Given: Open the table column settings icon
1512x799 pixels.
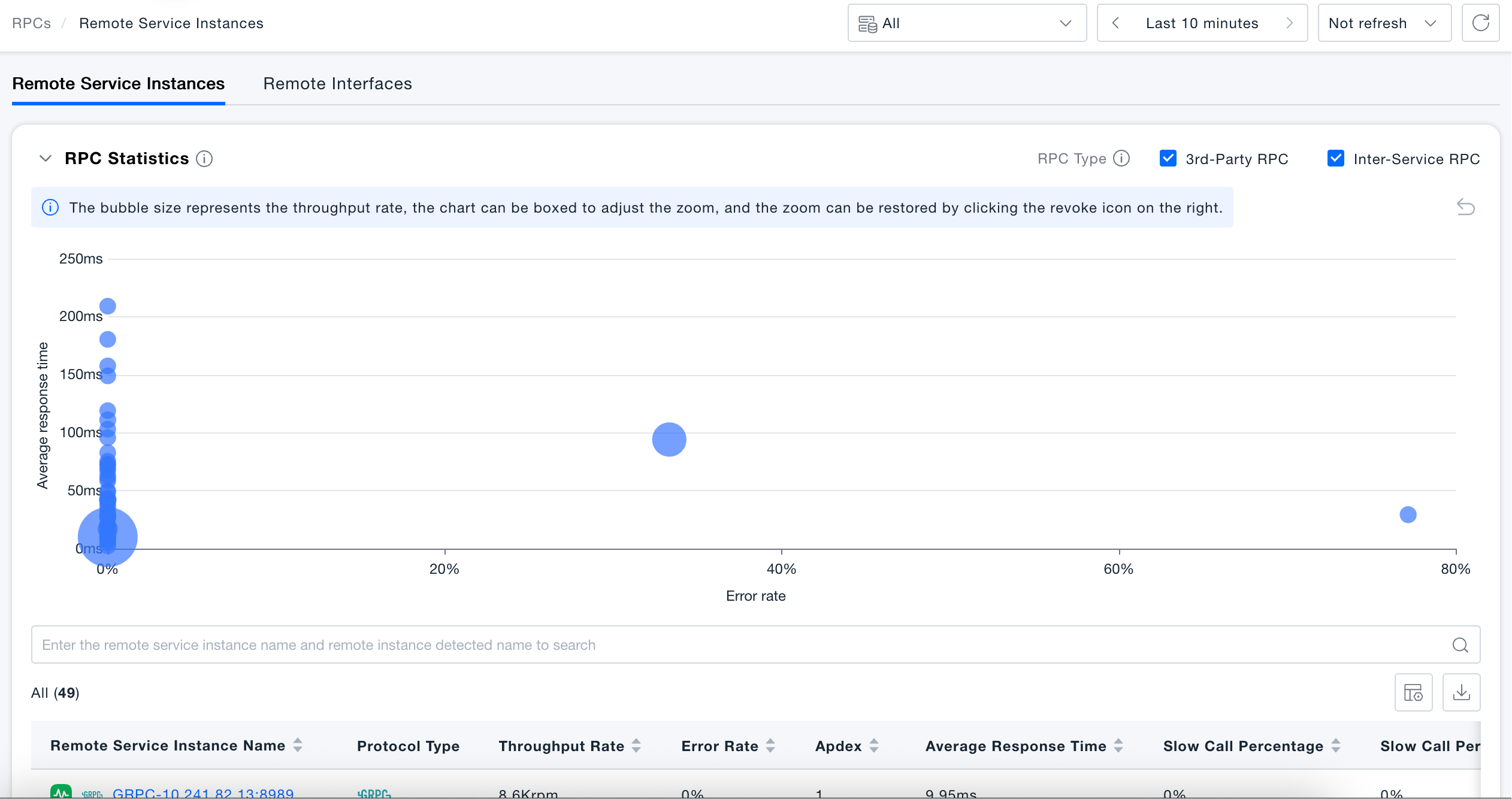Looking at the screenshot, I should [1414, 693].
